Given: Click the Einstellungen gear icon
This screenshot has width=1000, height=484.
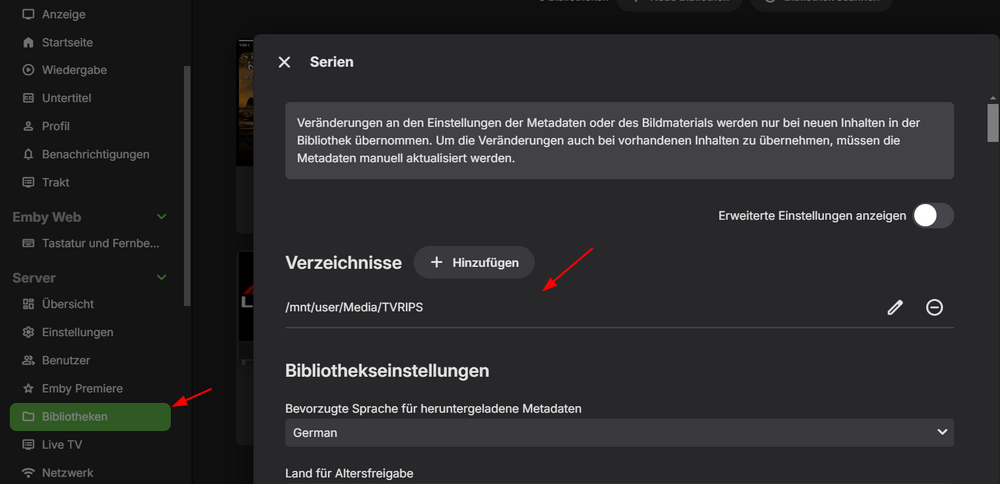Looking at the screenshot, I should pyautogui.click(x=28, y=332).
